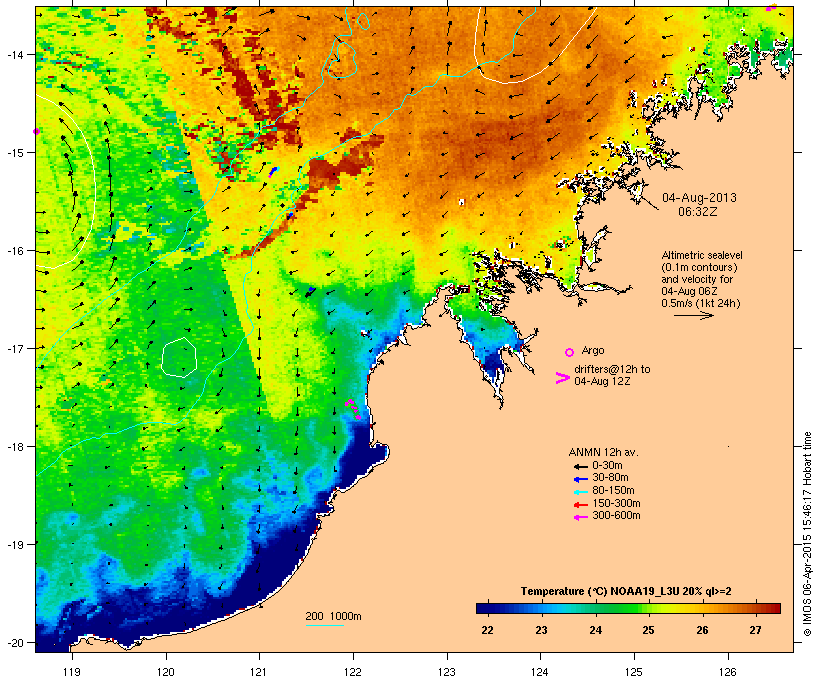Screen dimensions: 820x680
Task: Click the Temperature NOAA19_L3U colorbar title
Action: tap(626, 591)
